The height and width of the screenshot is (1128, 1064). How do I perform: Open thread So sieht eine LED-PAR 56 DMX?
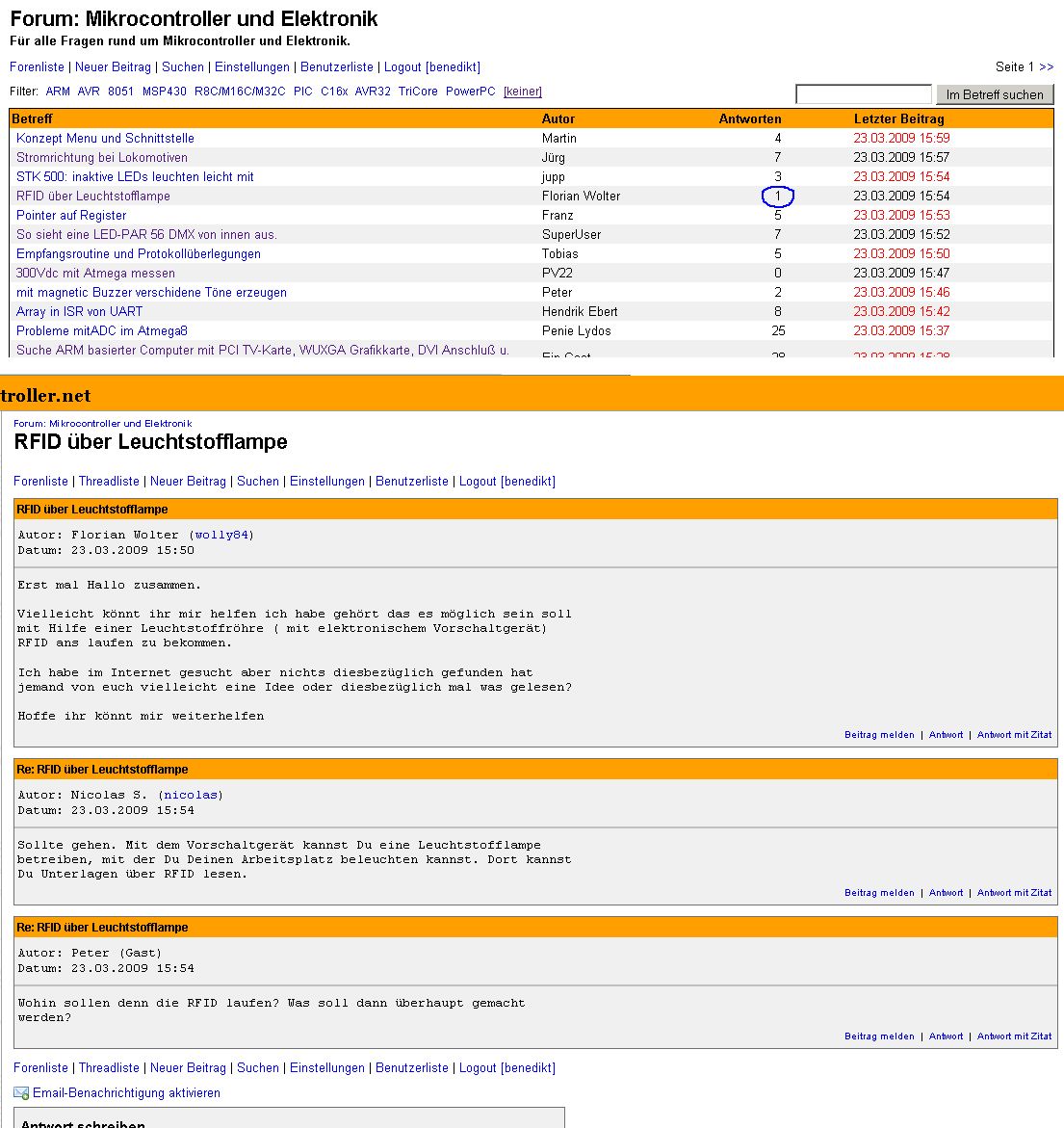click(146, 234)
